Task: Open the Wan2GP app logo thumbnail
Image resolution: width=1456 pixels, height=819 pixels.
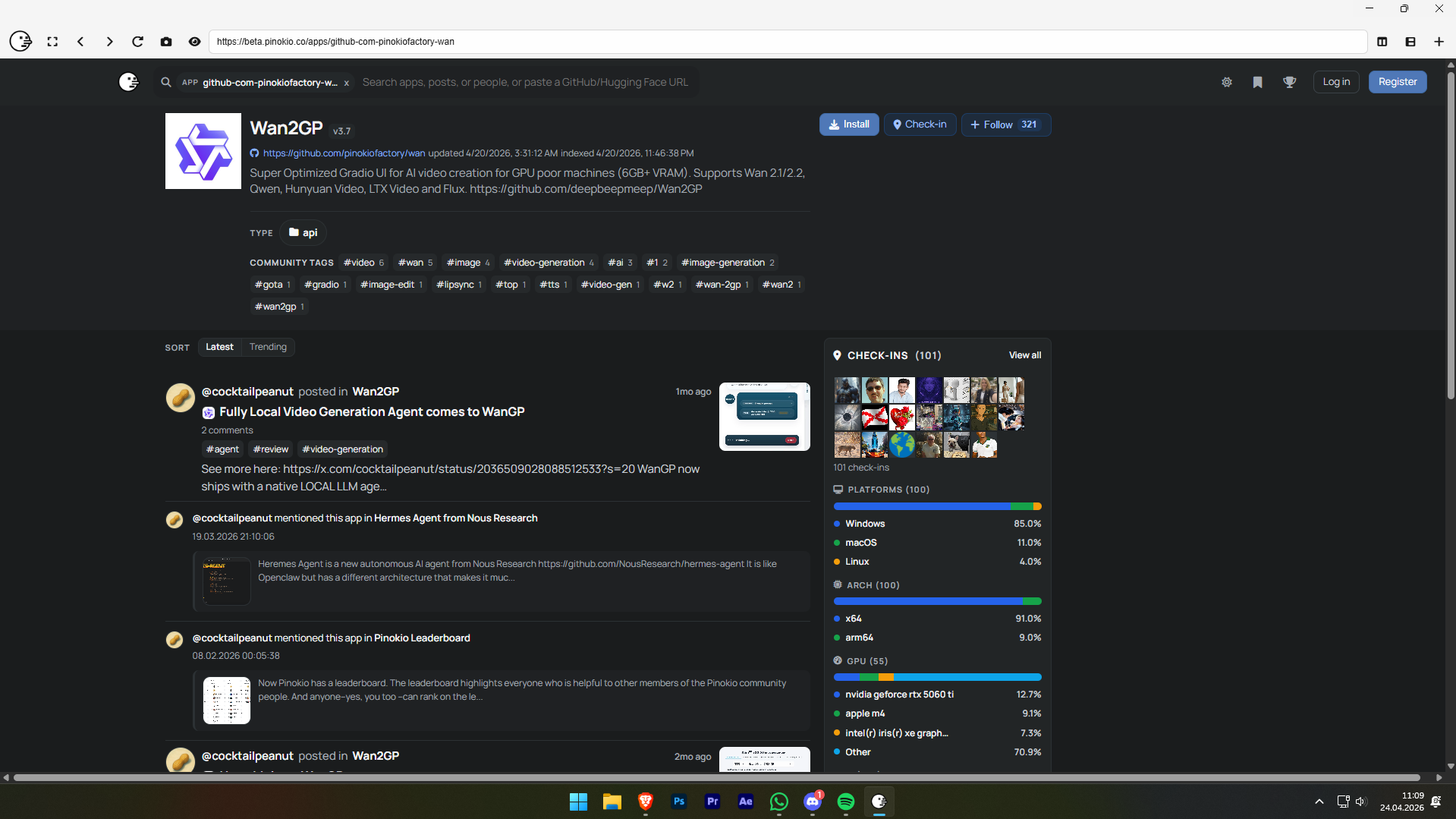Action: pos(203,151)
